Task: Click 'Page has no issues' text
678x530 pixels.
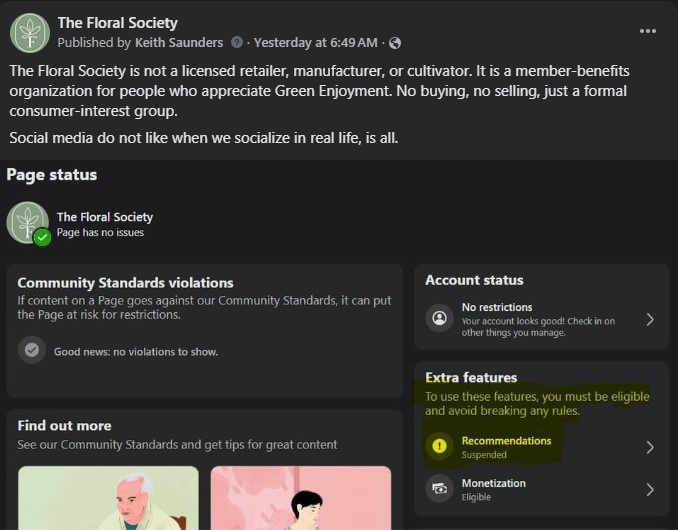Action: coord(100,233)
